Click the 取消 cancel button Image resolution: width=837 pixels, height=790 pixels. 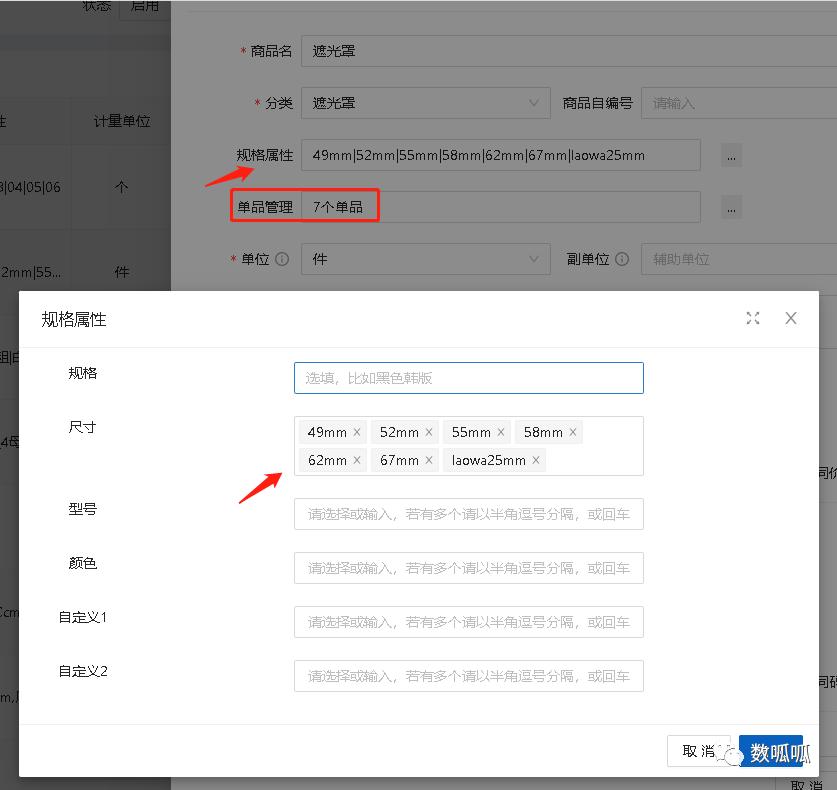coord(698,751)
